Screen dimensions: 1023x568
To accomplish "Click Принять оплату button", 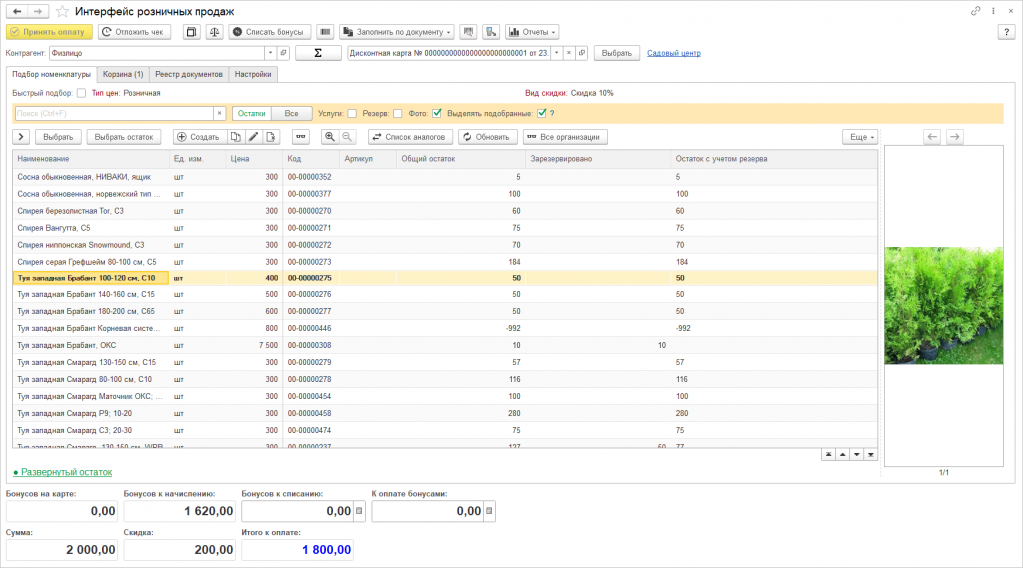I will point(49,32).
